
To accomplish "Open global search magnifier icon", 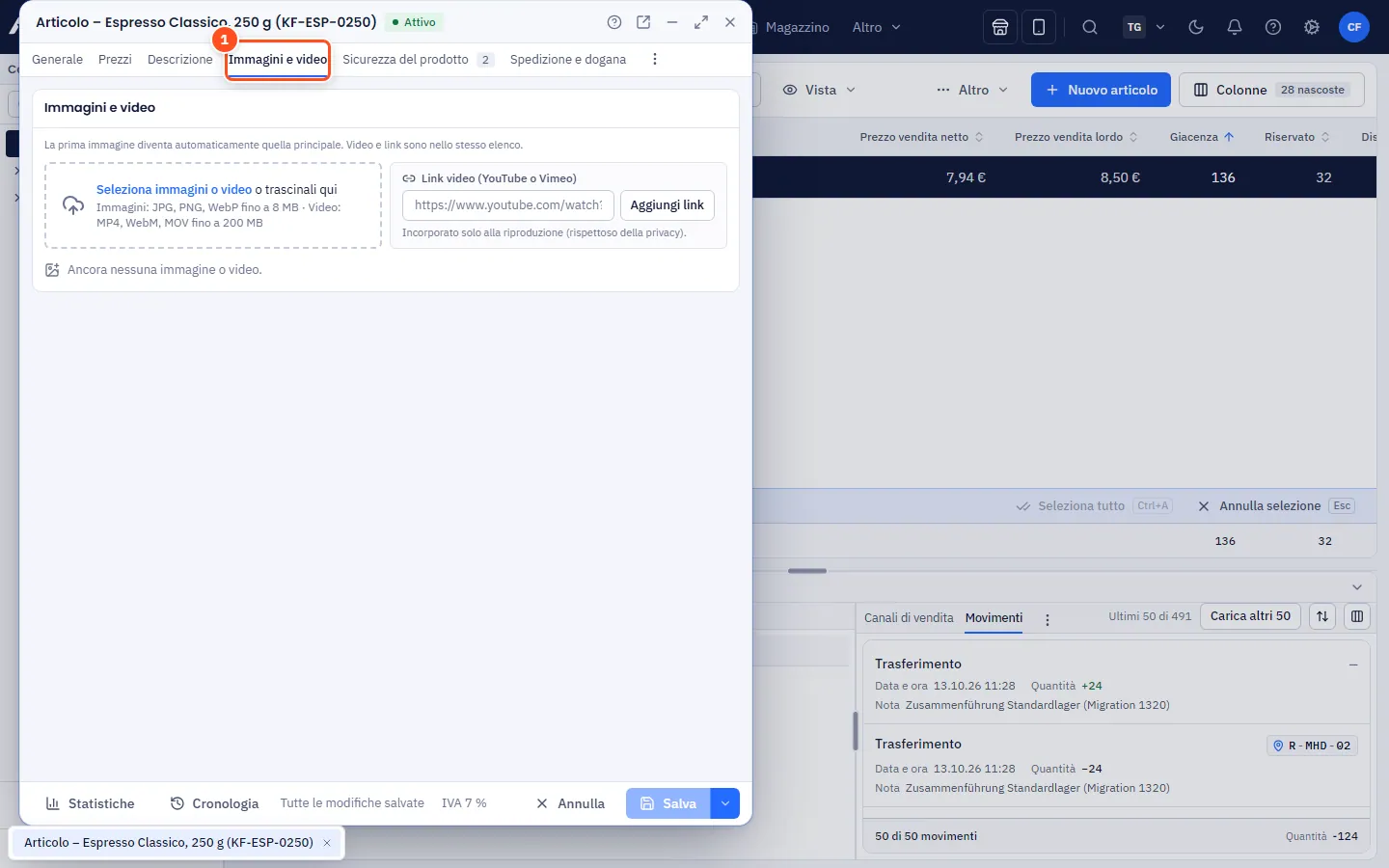I will pos(1090,27).
